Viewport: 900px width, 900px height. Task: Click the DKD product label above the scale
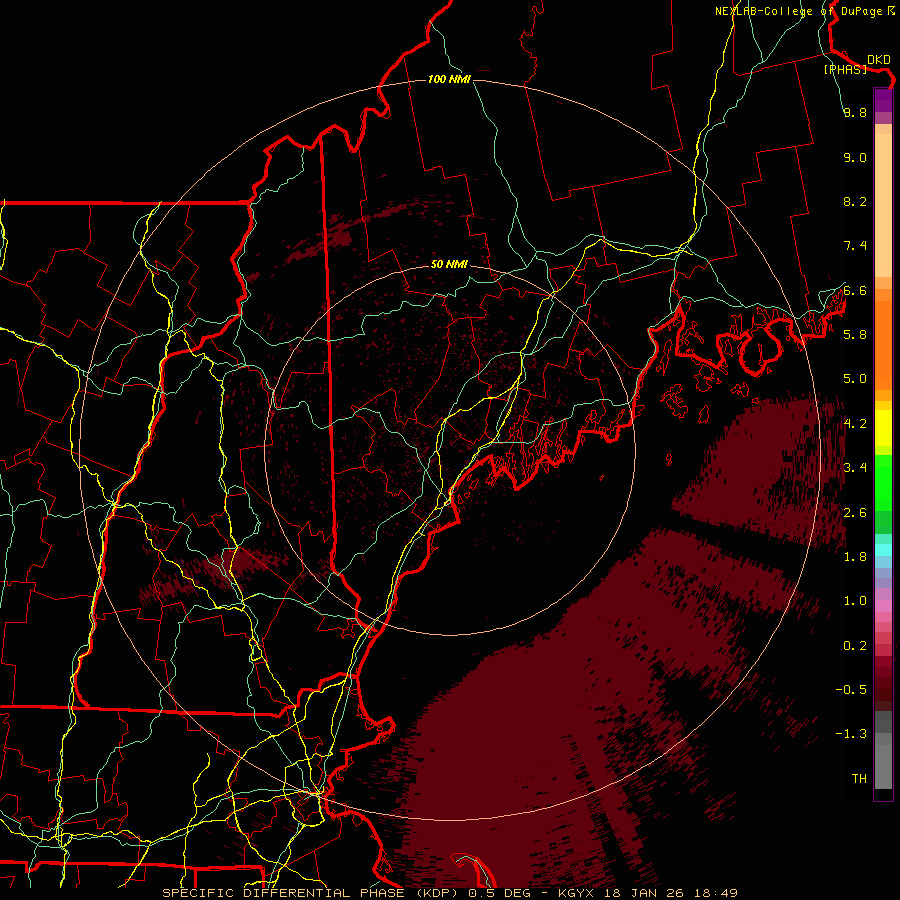pyautogui.click(x=879, y=59)
